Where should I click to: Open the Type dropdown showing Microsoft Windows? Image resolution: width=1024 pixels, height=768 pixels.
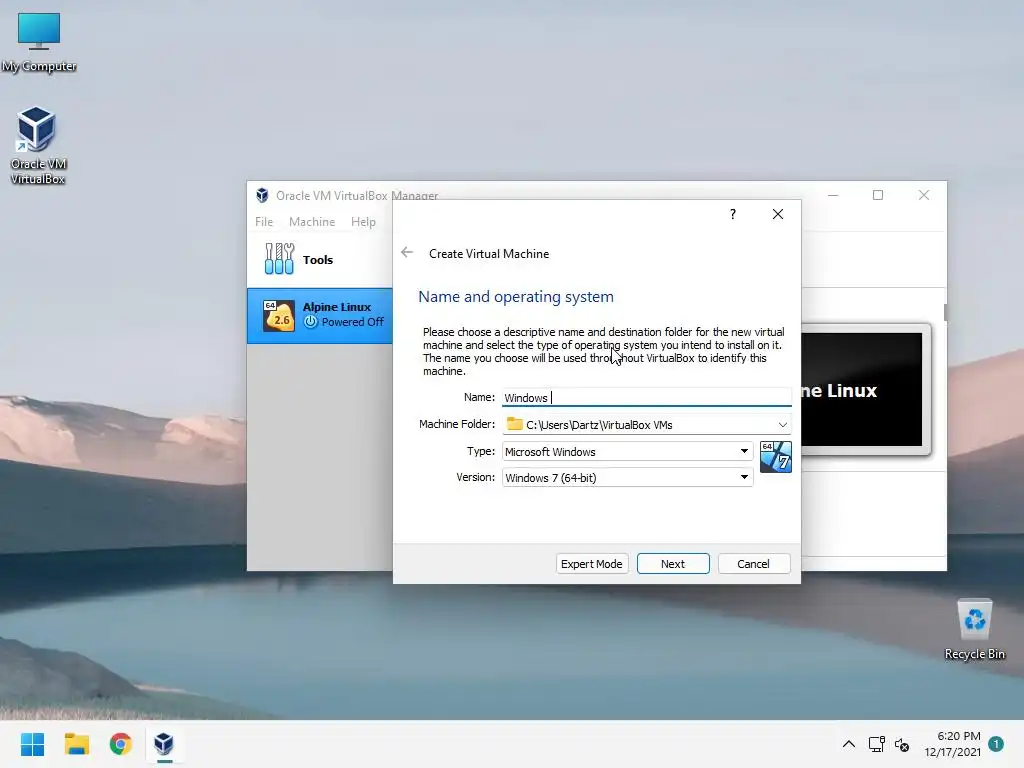(627, 451)
